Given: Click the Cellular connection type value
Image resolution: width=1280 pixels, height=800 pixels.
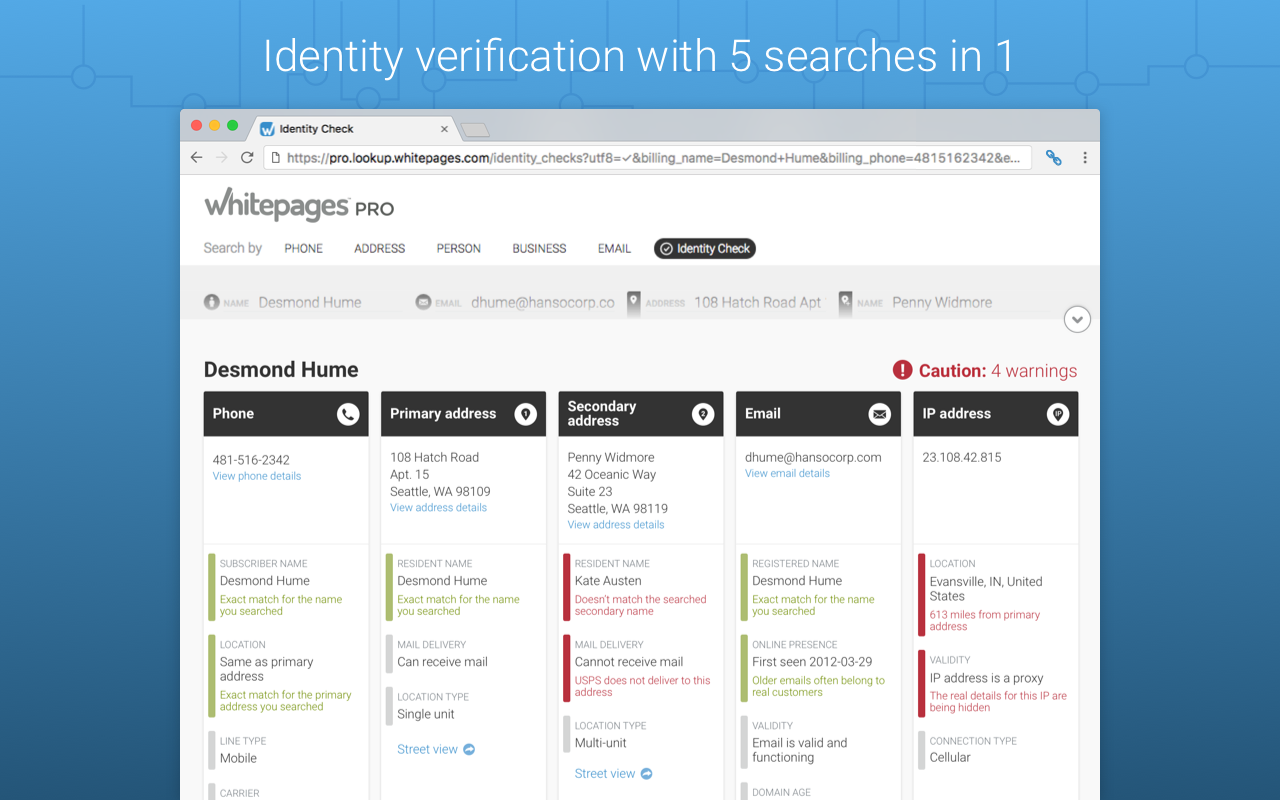Looking at the screenshot, I should pyautogui.click(x=950, y=757).
